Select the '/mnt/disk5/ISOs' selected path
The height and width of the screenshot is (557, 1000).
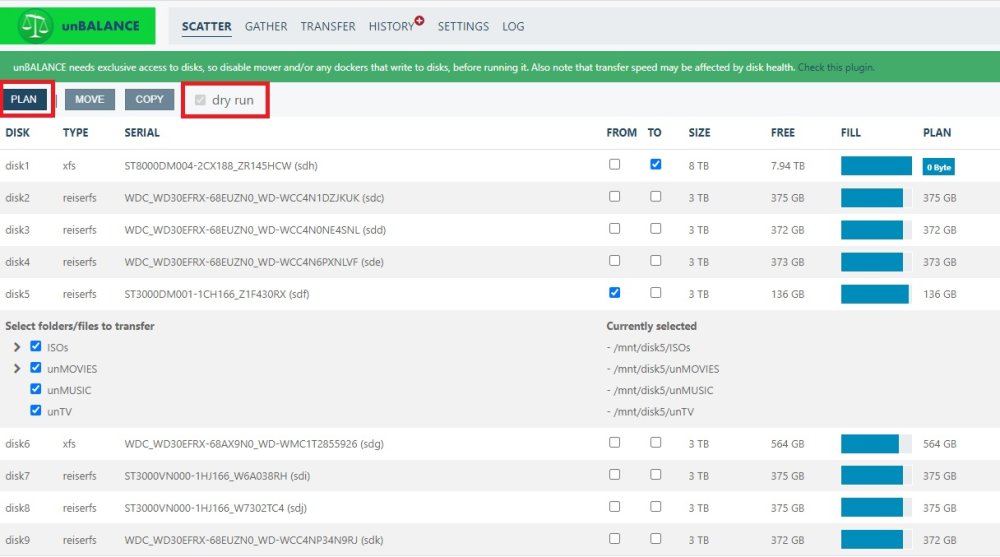click(x=651, y=348)
